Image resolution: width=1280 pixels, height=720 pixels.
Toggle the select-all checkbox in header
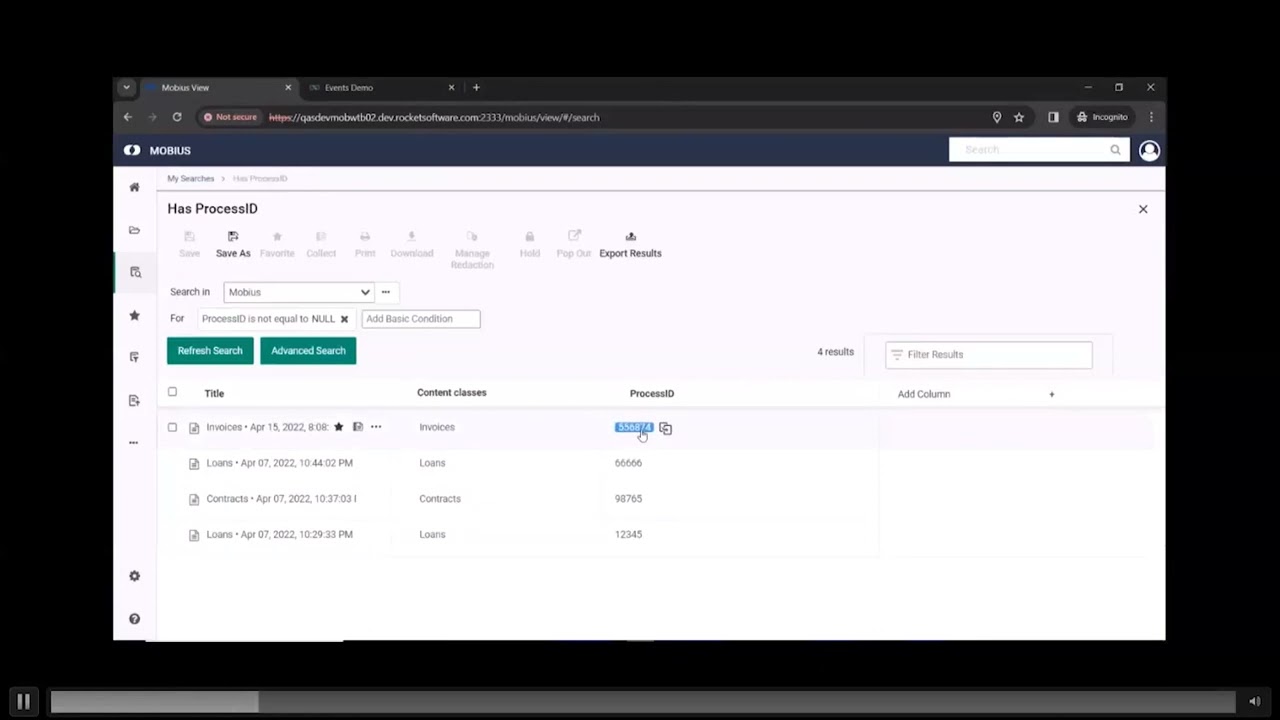(172, 392)
